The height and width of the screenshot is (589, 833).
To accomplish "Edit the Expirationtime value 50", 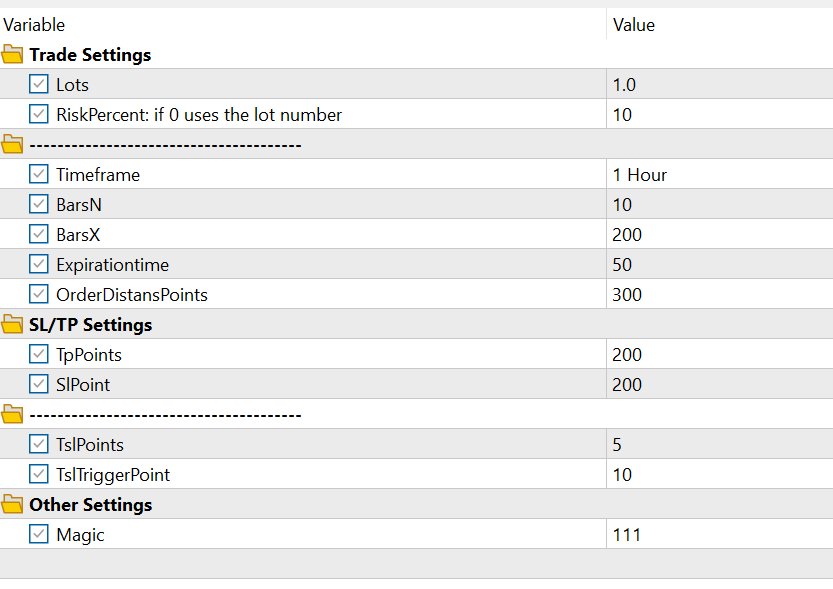I will tap(719, 264).
